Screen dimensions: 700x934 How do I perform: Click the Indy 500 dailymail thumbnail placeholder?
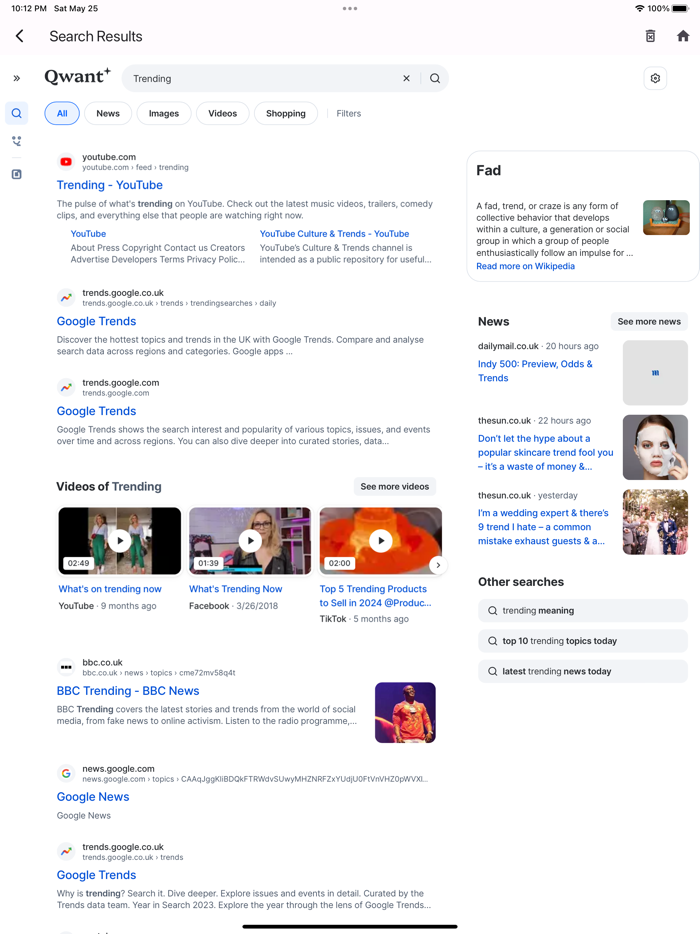655,373
